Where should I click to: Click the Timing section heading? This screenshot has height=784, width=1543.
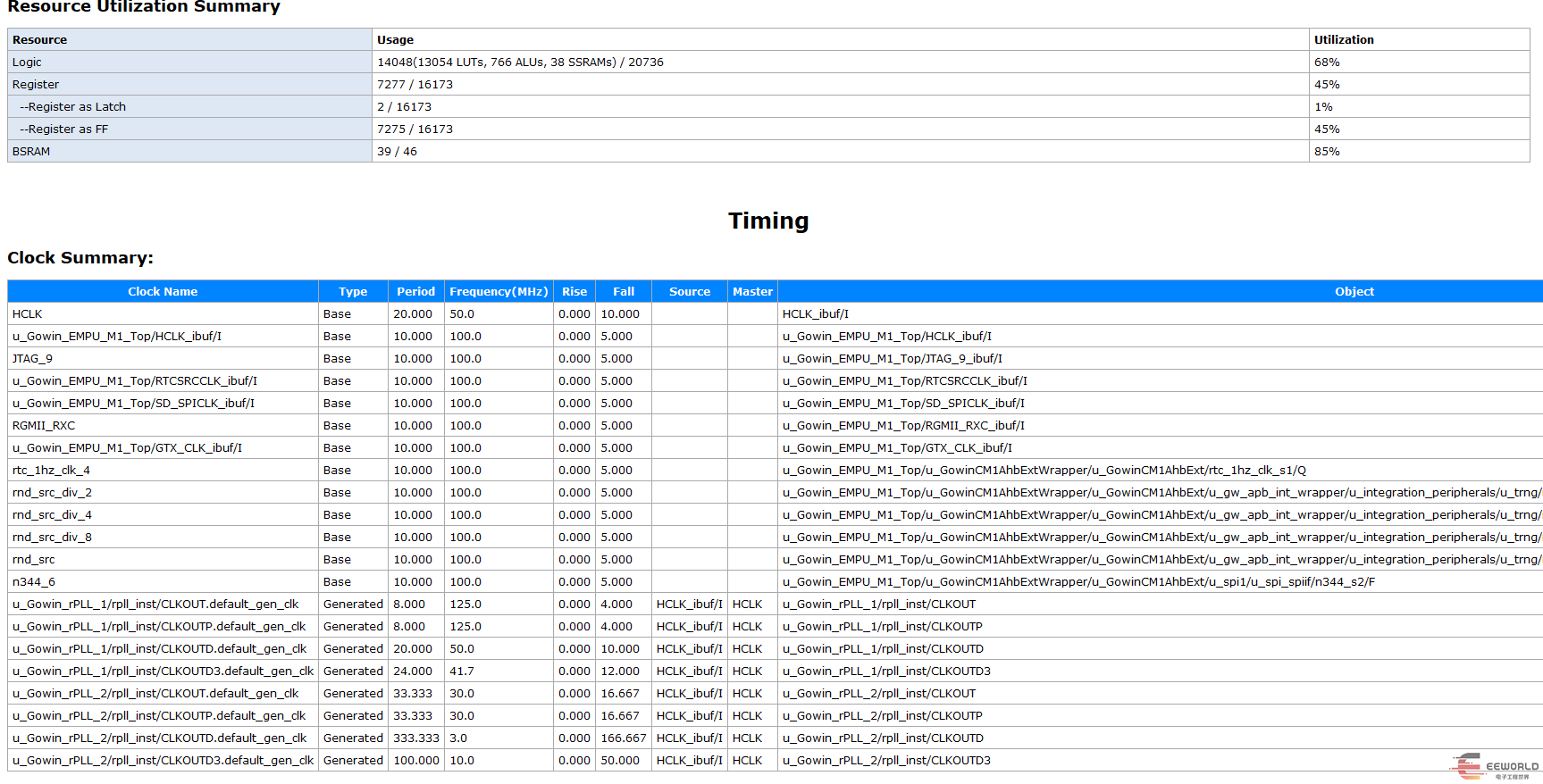(768, 221)
